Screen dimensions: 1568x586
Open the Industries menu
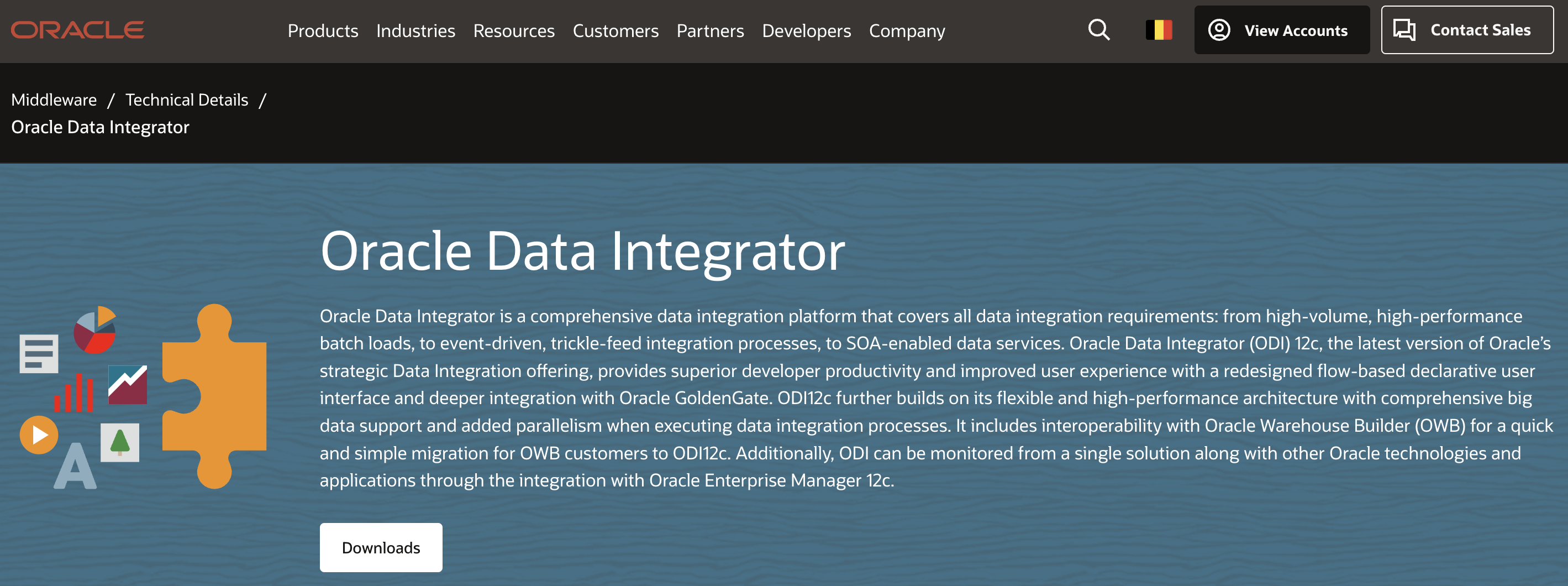[415, 30]
